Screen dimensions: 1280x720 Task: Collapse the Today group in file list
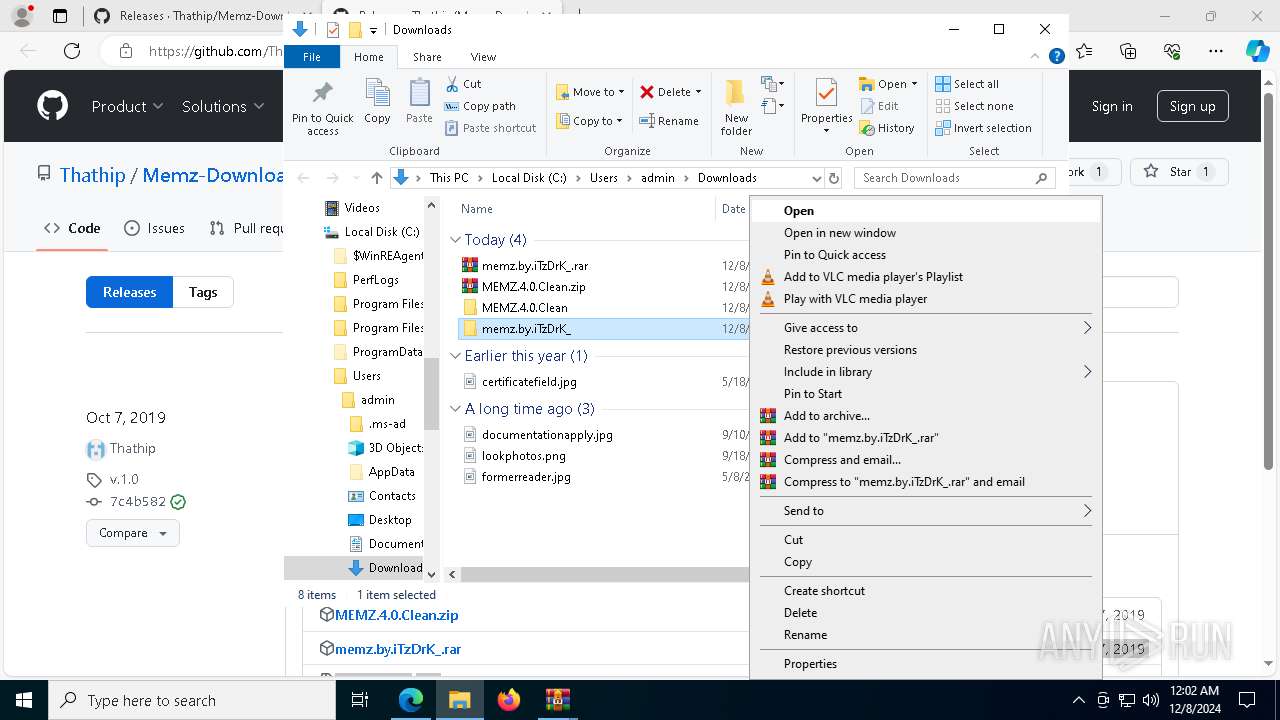(455, 240)
